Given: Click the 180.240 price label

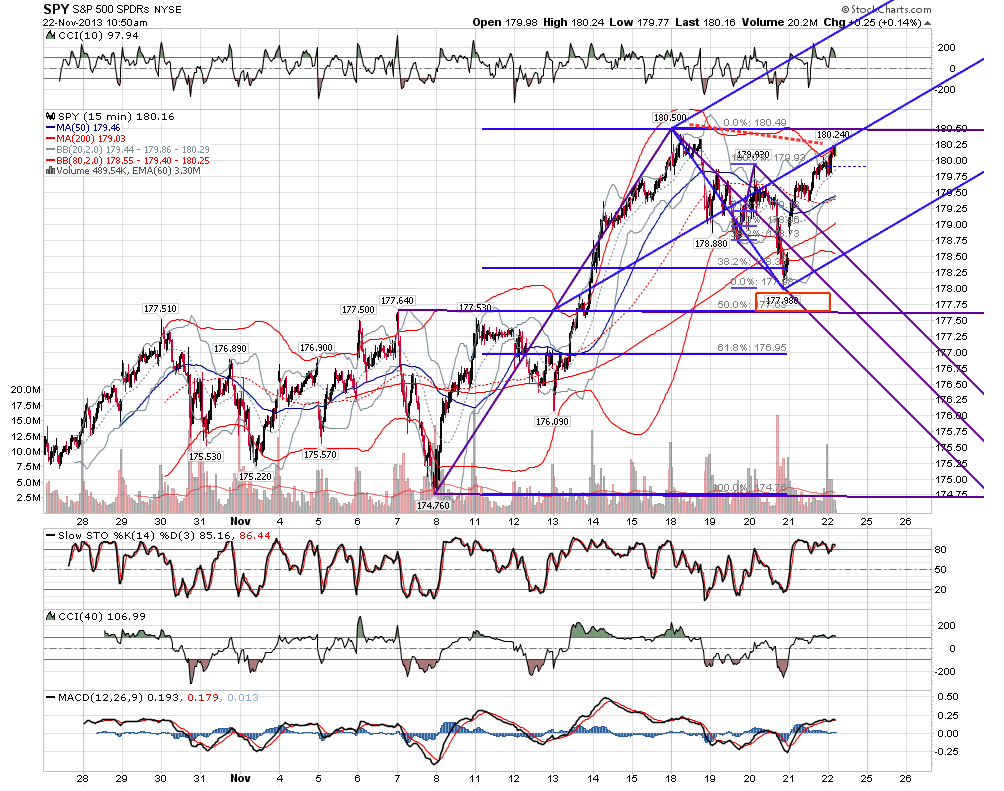Looking at the screenshot, I should (x=833, y=135).
